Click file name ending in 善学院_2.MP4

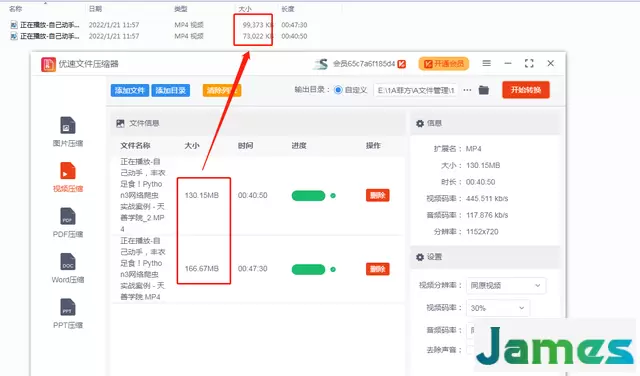[142, 195]
